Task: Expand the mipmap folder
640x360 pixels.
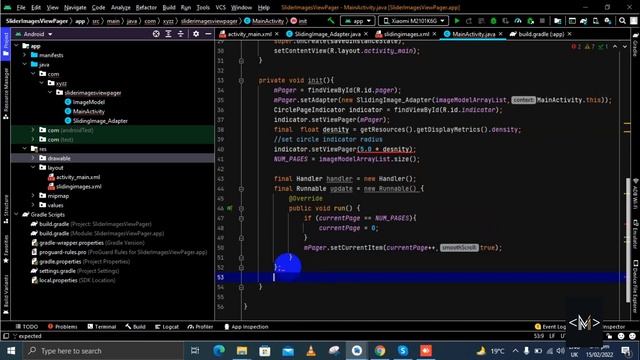Action: click(33, 196)
